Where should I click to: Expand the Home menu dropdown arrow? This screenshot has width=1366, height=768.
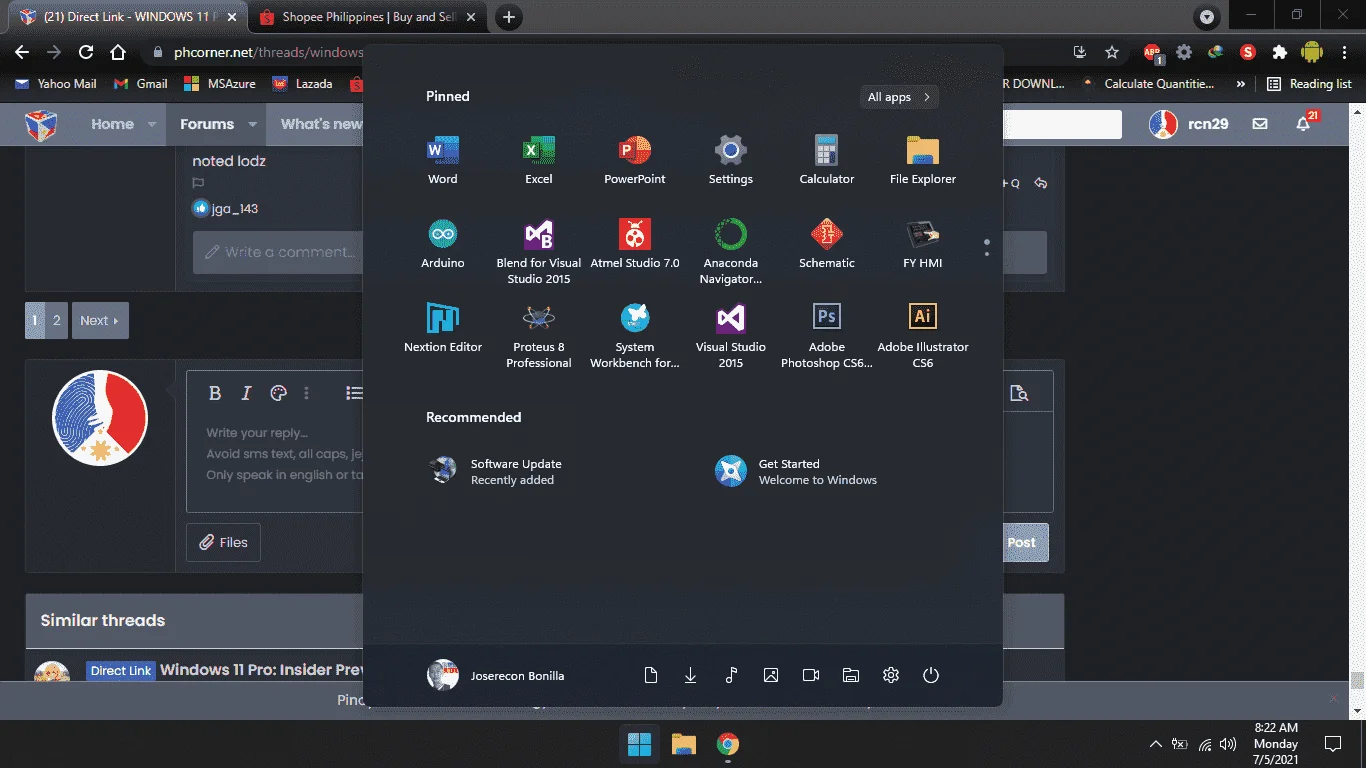[x=152, y=125]
